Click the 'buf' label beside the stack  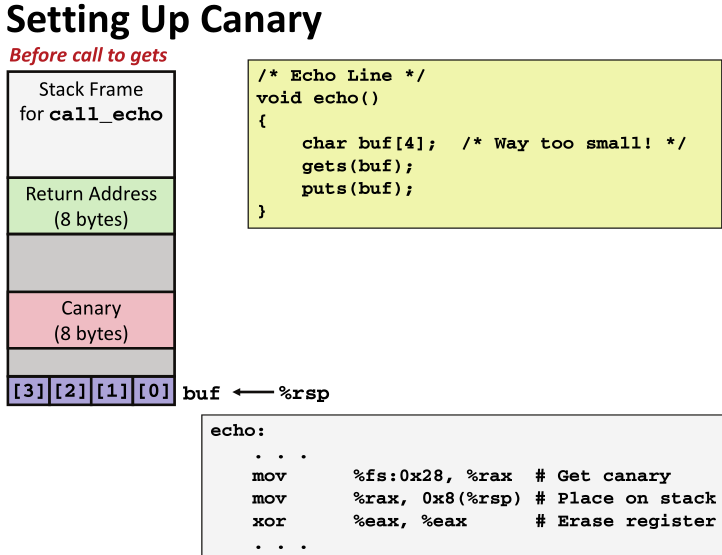coord(201,394)
